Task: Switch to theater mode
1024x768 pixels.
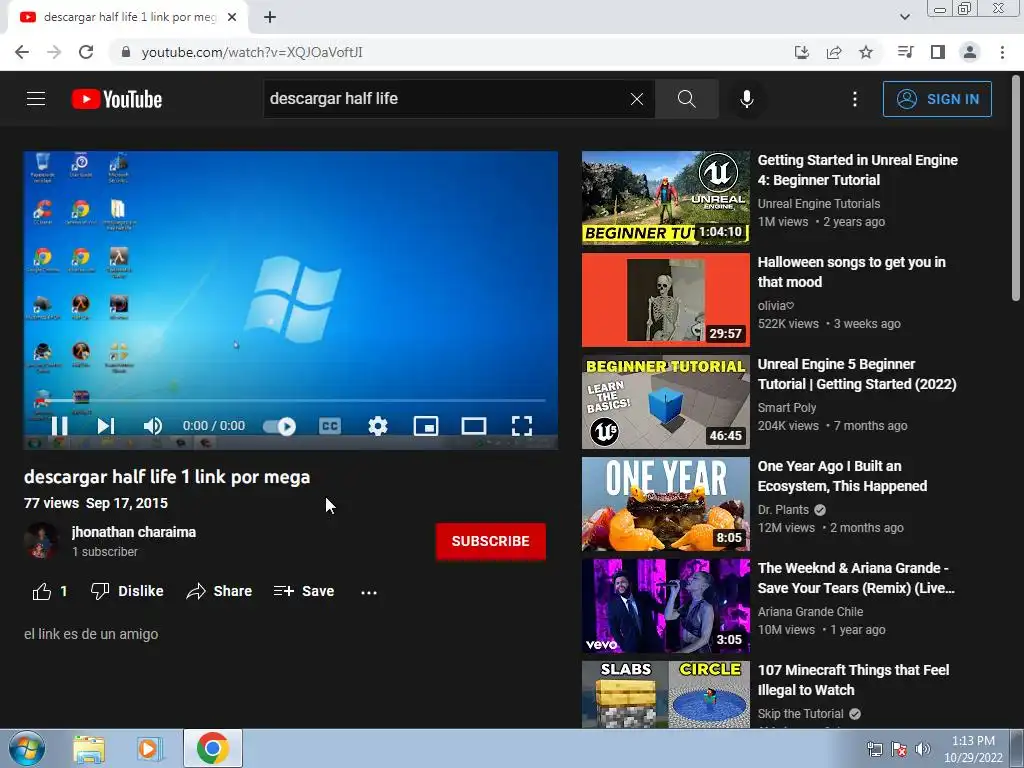Action: coord(473,426)
